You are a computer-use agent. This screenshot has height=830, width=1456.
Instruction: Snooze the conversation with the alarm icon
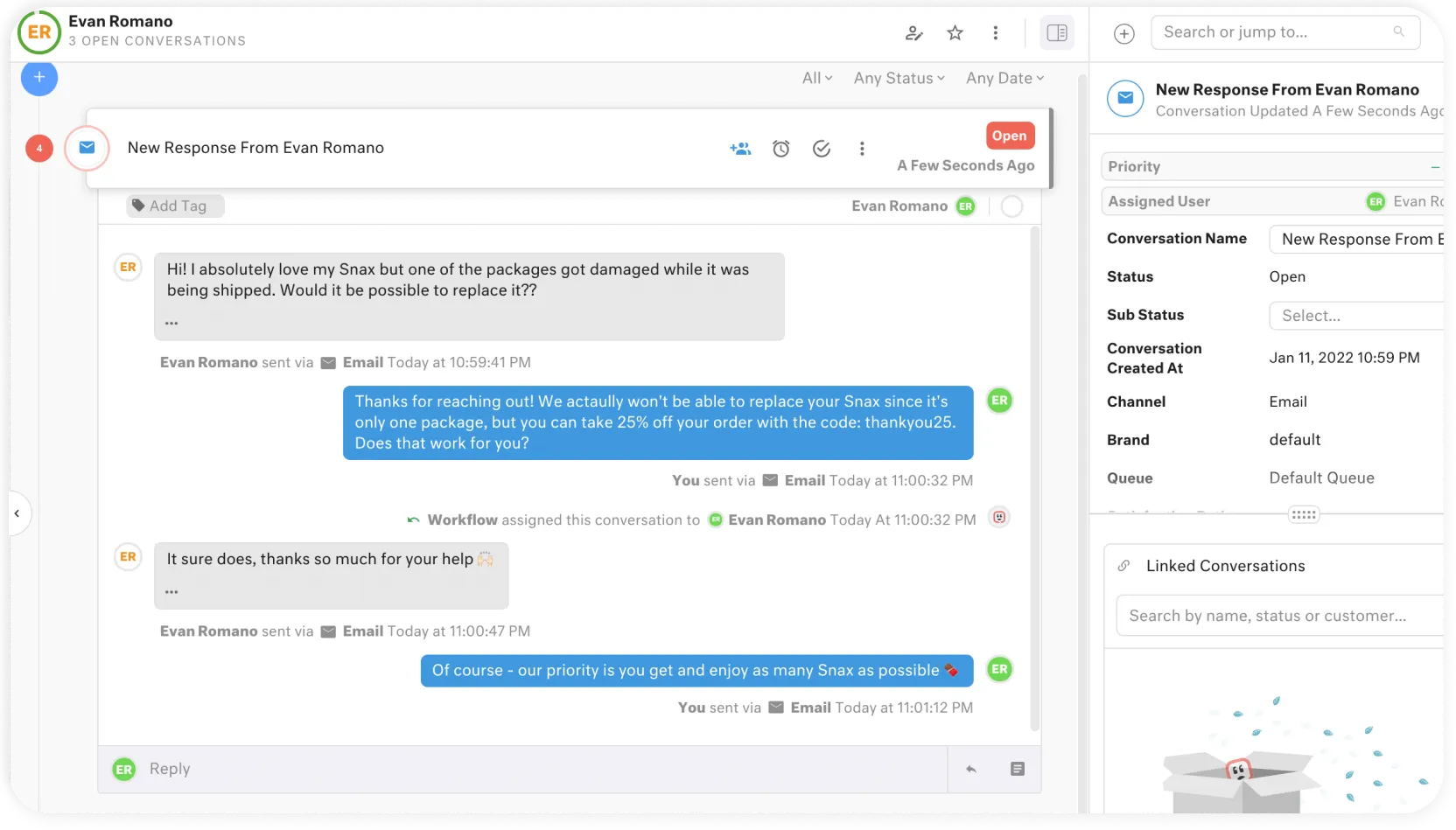click(x=780, y=149)
